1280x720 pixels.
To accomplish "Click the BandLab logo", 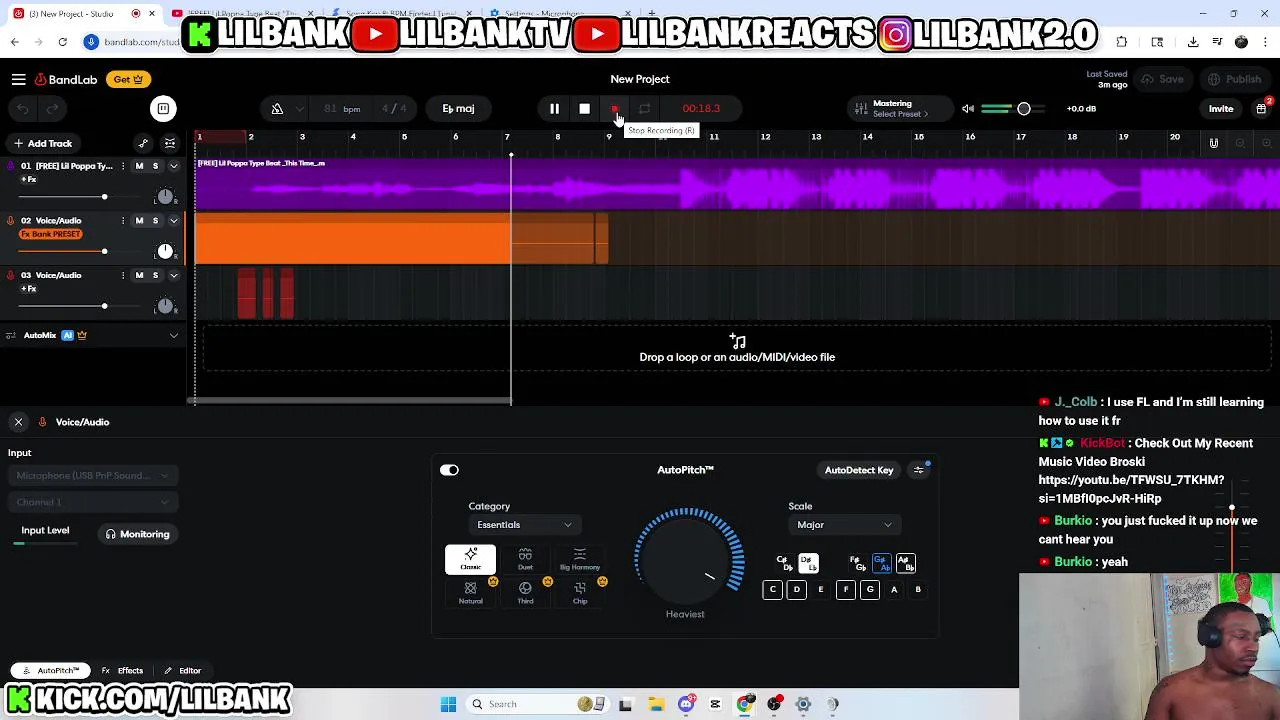I will 66,79.
